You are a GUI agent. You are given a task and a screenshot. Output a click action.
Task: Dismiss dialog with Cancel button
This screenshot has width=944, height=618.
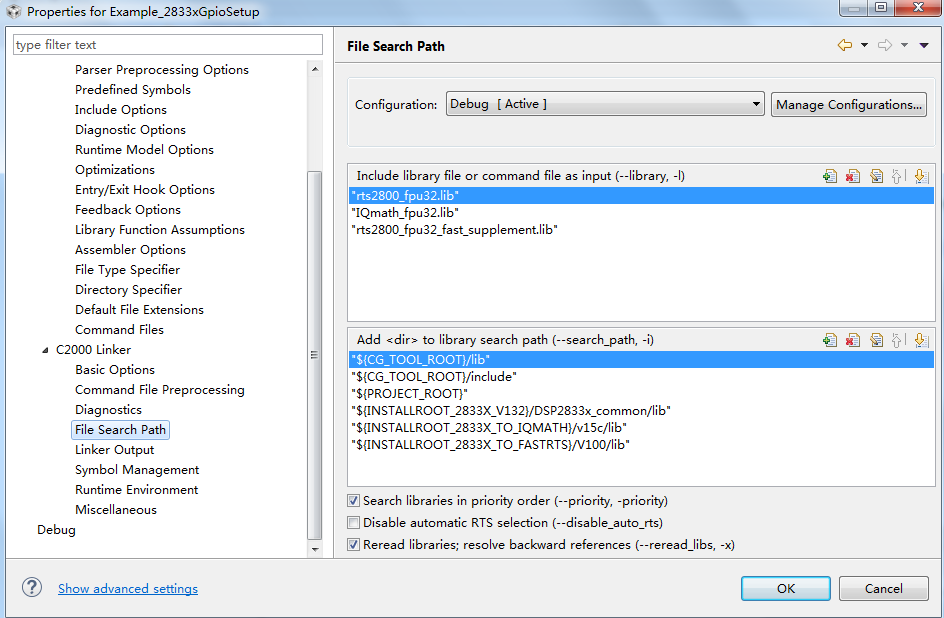(883, 589)
